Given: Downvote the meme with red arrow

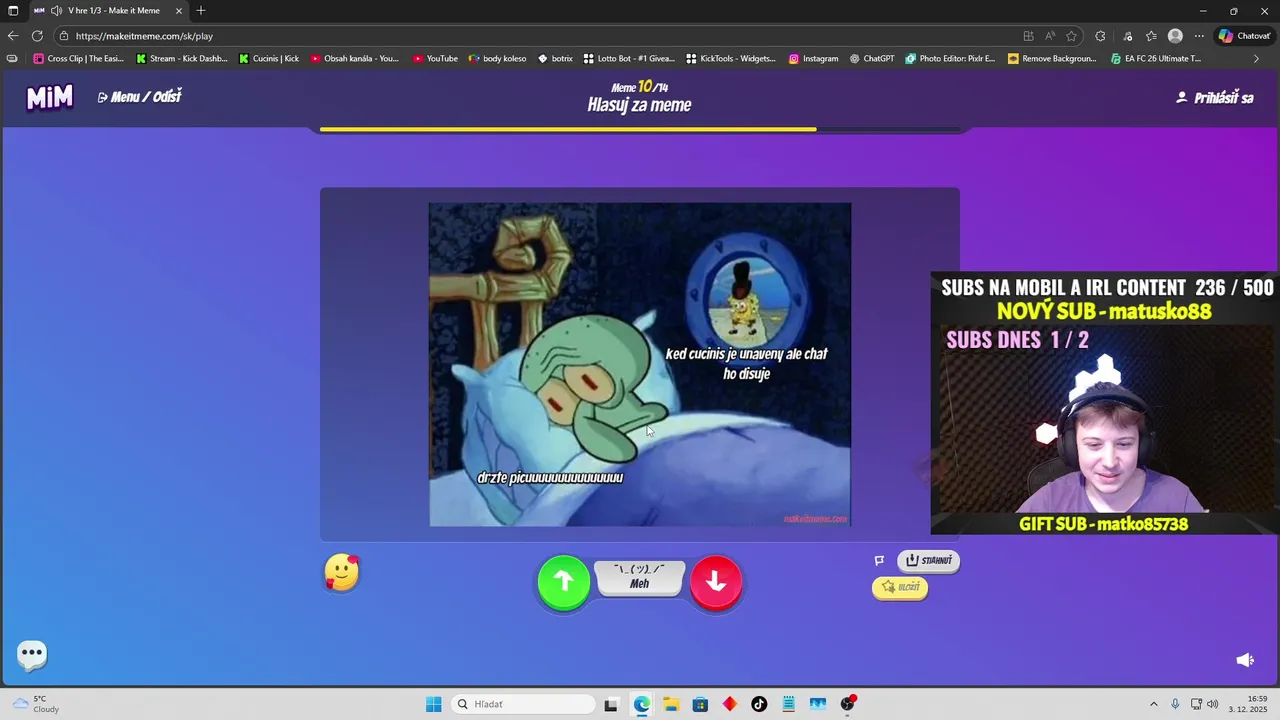Looking at the screenshot, I should coord(716,582).
